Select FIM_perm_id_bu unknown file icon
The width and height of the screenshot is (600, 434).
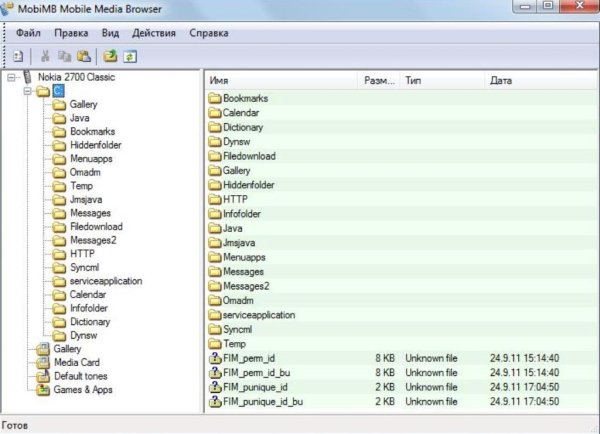pyautogui.click(x=215, y=373)
